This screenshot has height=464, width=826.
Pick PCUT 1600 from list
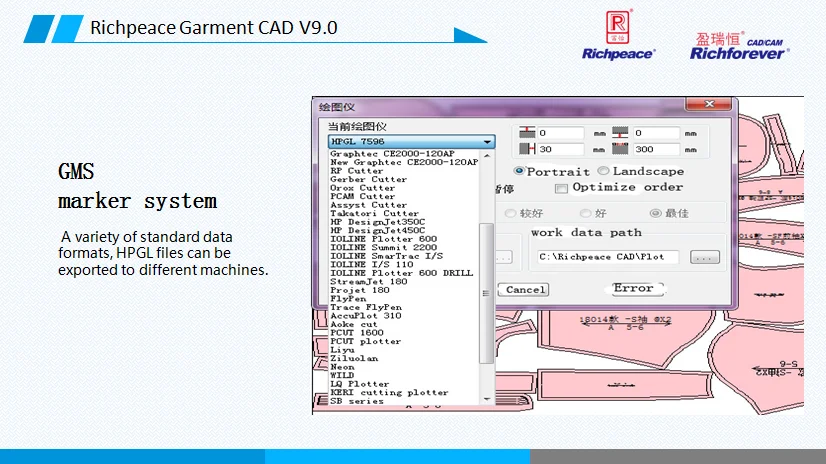(x=357, y=333)
